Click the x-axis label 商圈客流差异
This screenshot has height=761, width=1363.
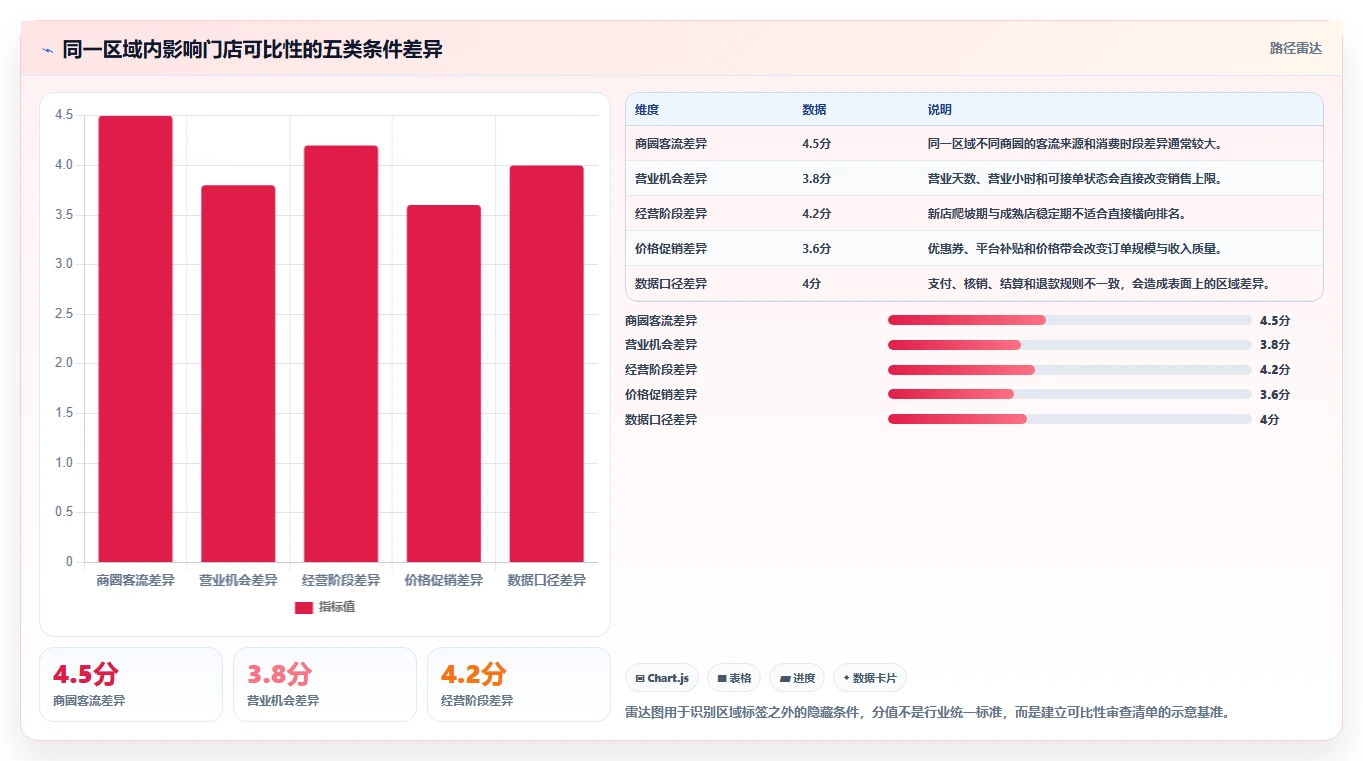click(x=135, y=580)
